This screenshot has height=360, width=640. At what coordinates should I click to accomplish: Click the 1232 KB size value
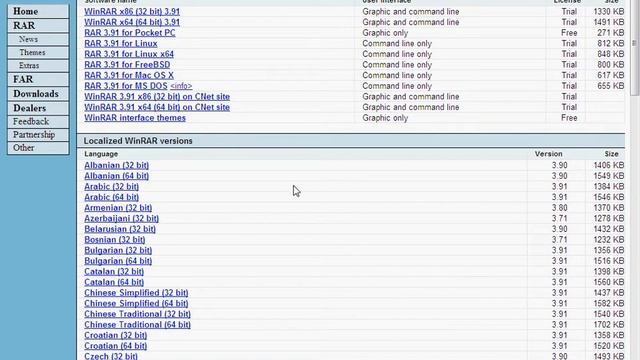click(609, 240)
